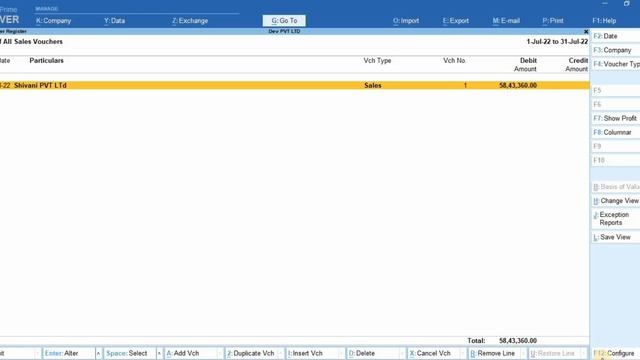Click B: Basis of Values button
640x360 pixels.
pyautogui.click(x=616, y=187)
